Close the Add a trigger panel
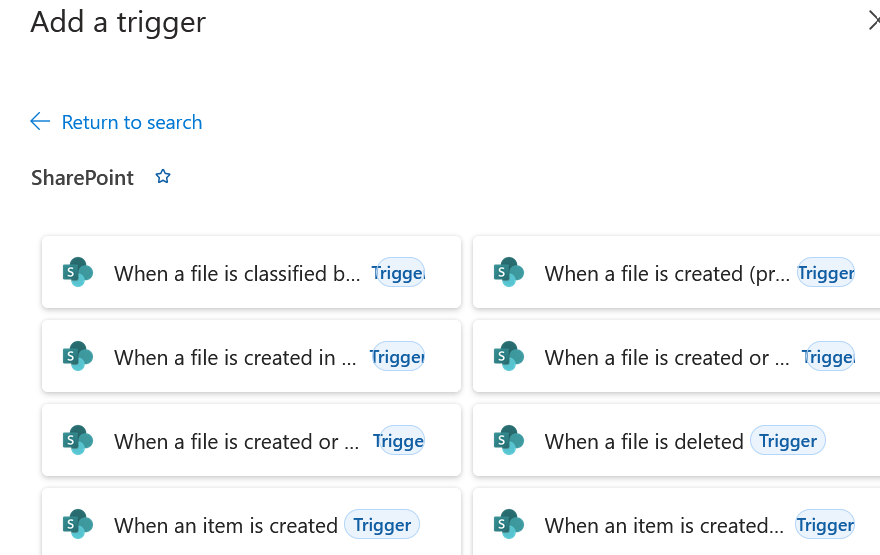The height and width of the screenshot is (555, 880). [x=873, y=21]
